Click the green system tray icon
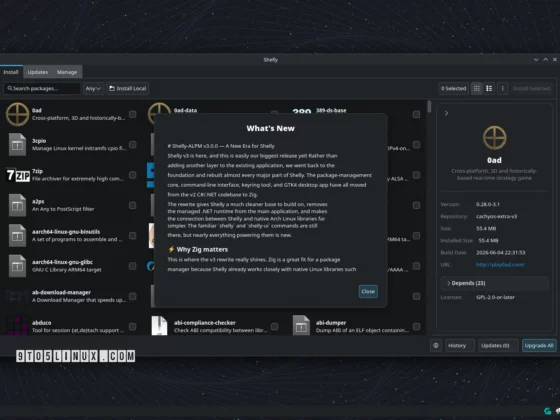Image resolution: width=560 pixels, height=420 pixels. (547, 411)
